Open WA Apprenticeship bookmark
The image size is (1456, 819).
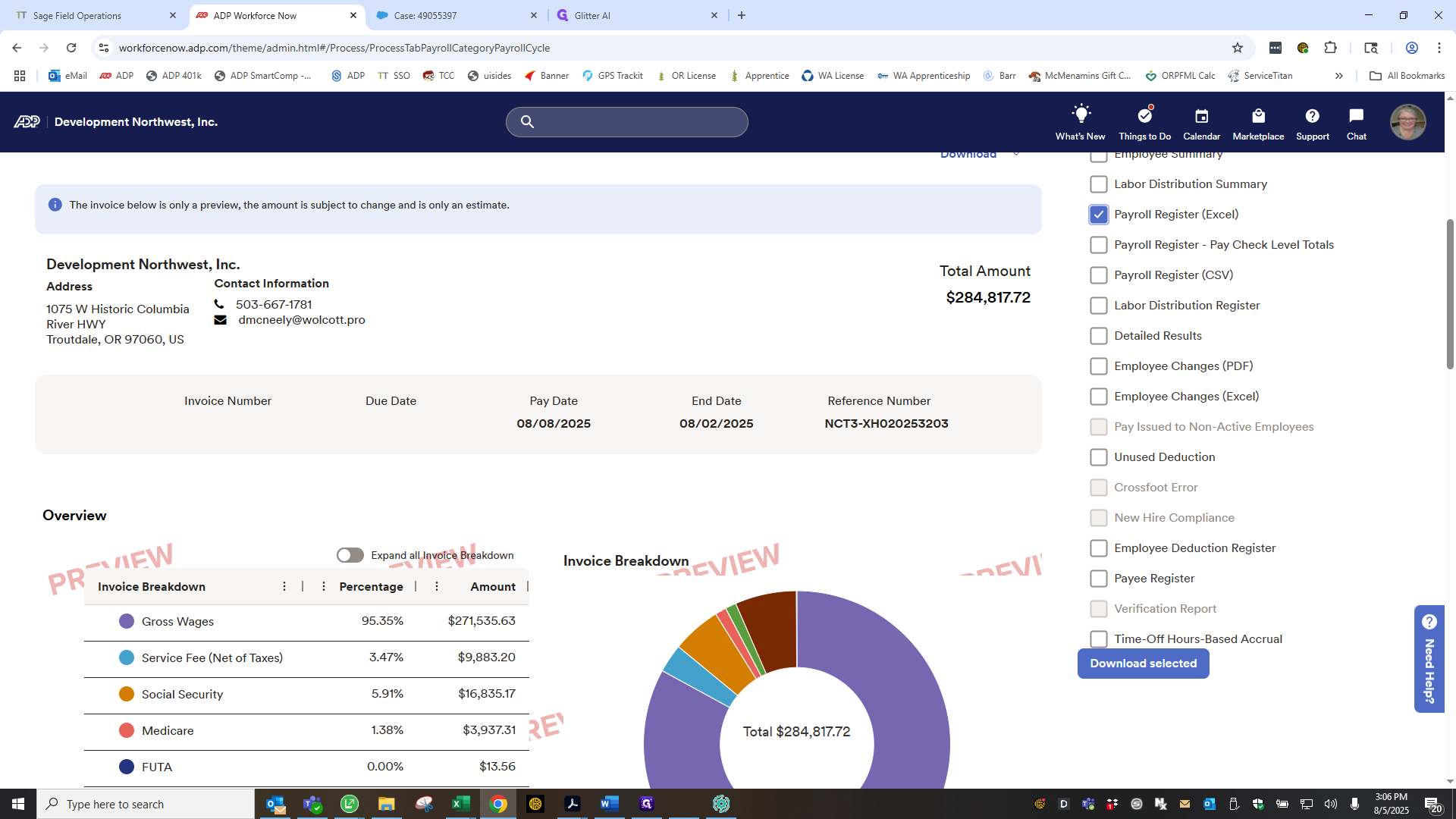pos(924,76)
